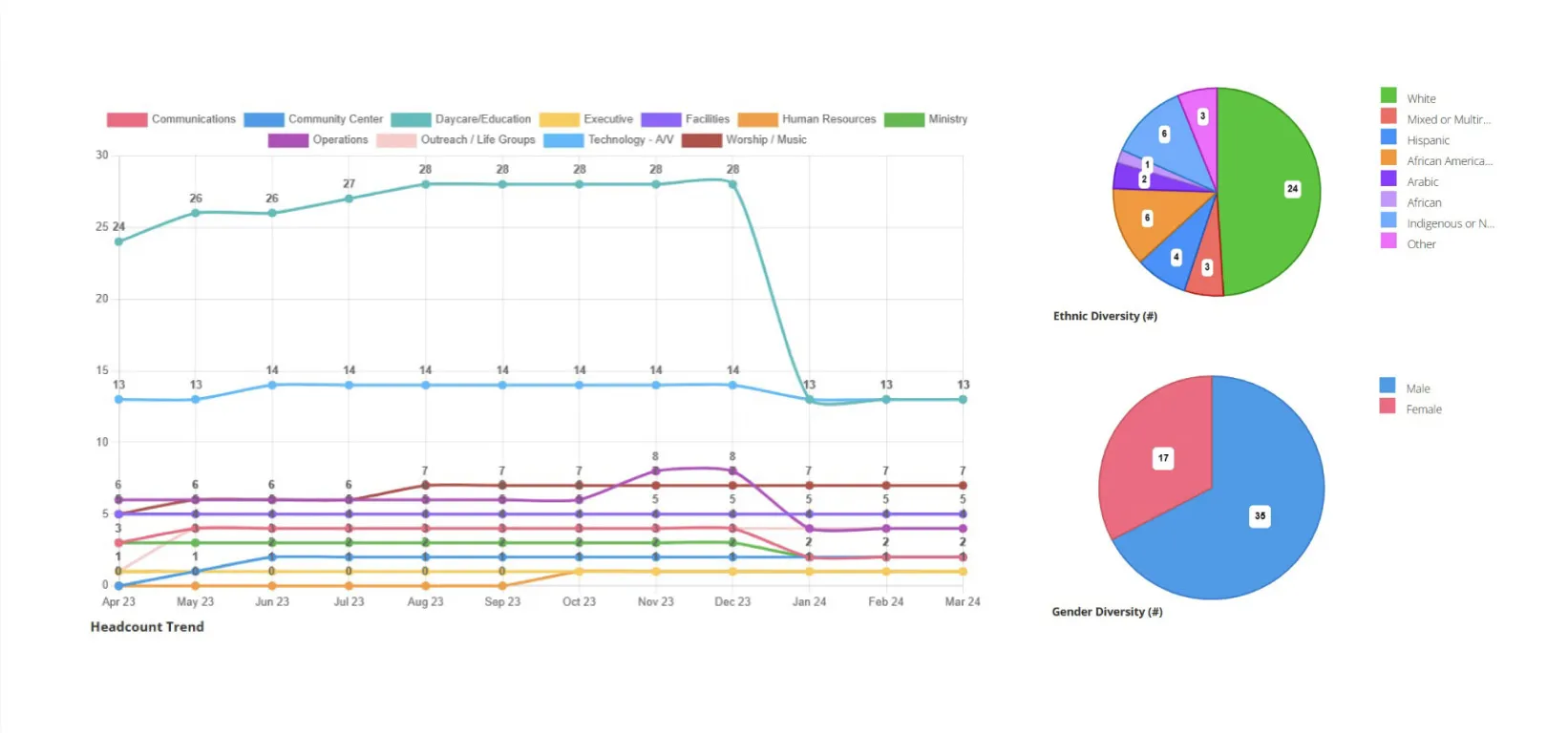Screen dimensions: 1568x733
Task: Click the Female legend label
Action: click(x=1424, y=409)
